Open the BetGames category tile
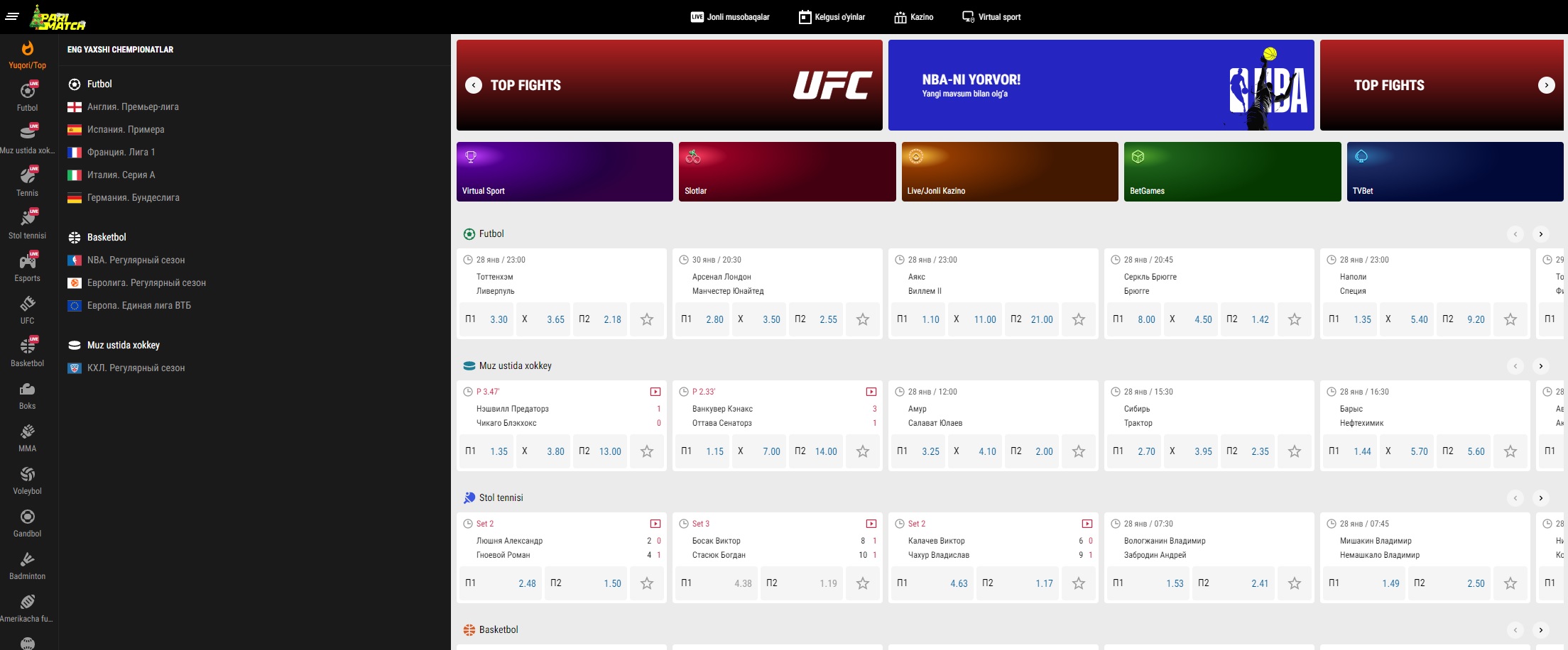This screenshot has height=650, width=1568. tap(1233, 172)
